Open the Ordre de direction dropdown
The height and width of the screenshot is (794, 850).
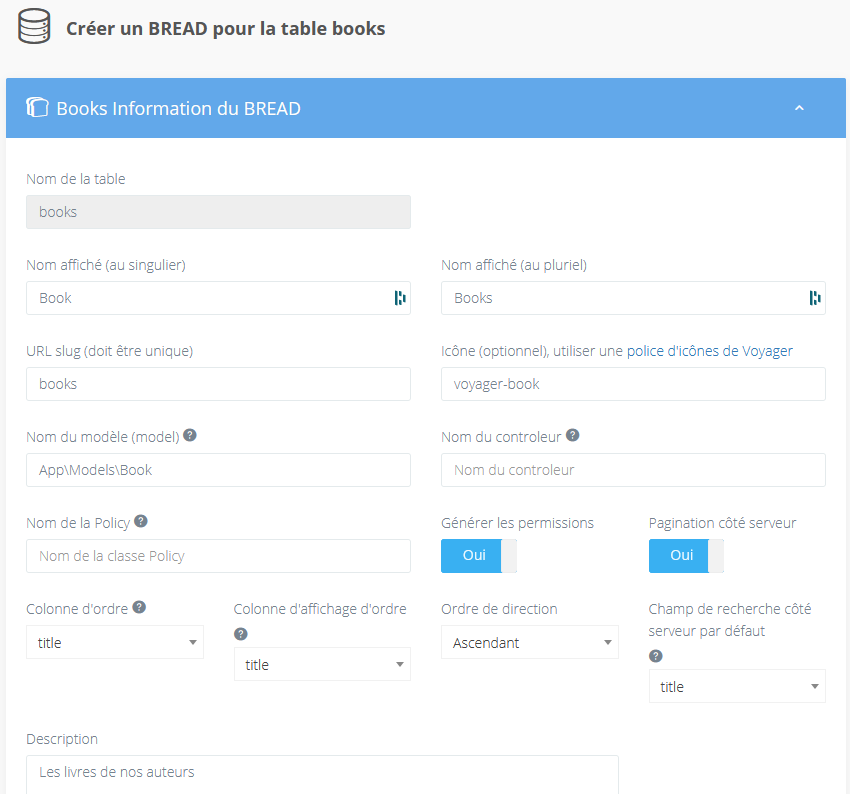[x=530, y=642]
